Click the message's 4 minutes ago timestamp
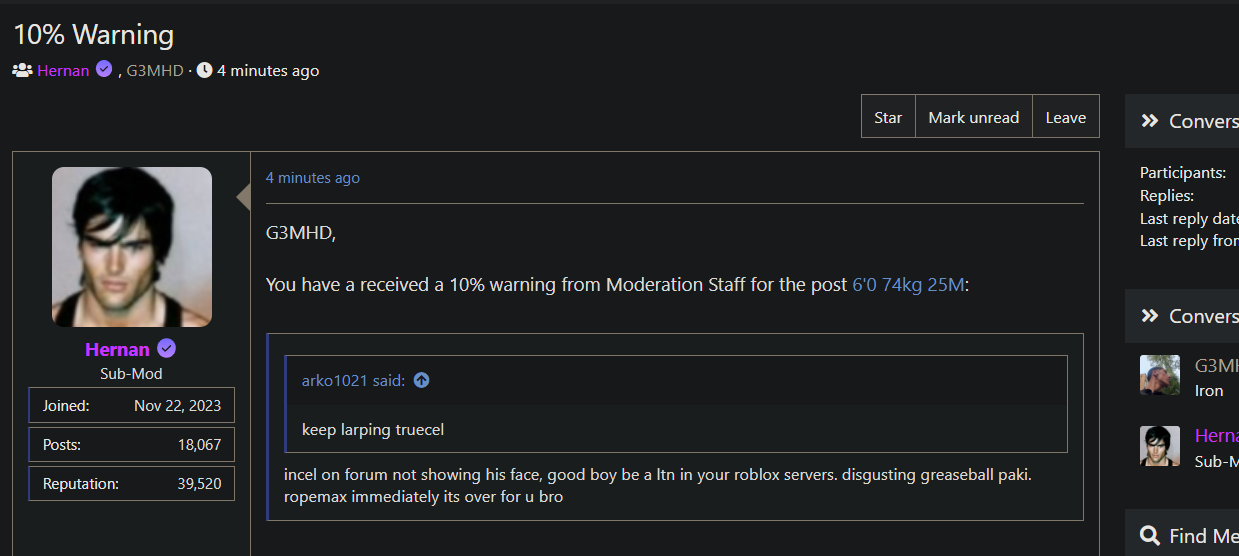 click(x=312, y=178)
